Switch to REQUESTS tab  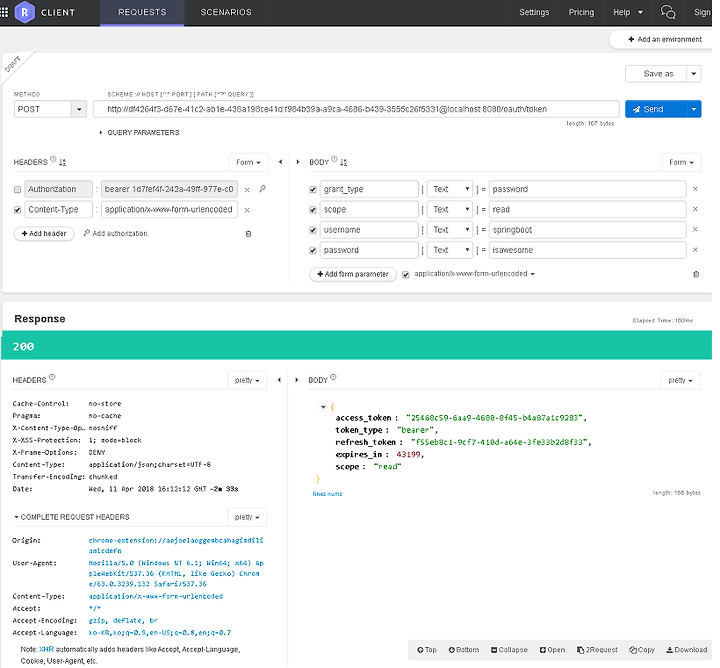(x=142, y=12)
